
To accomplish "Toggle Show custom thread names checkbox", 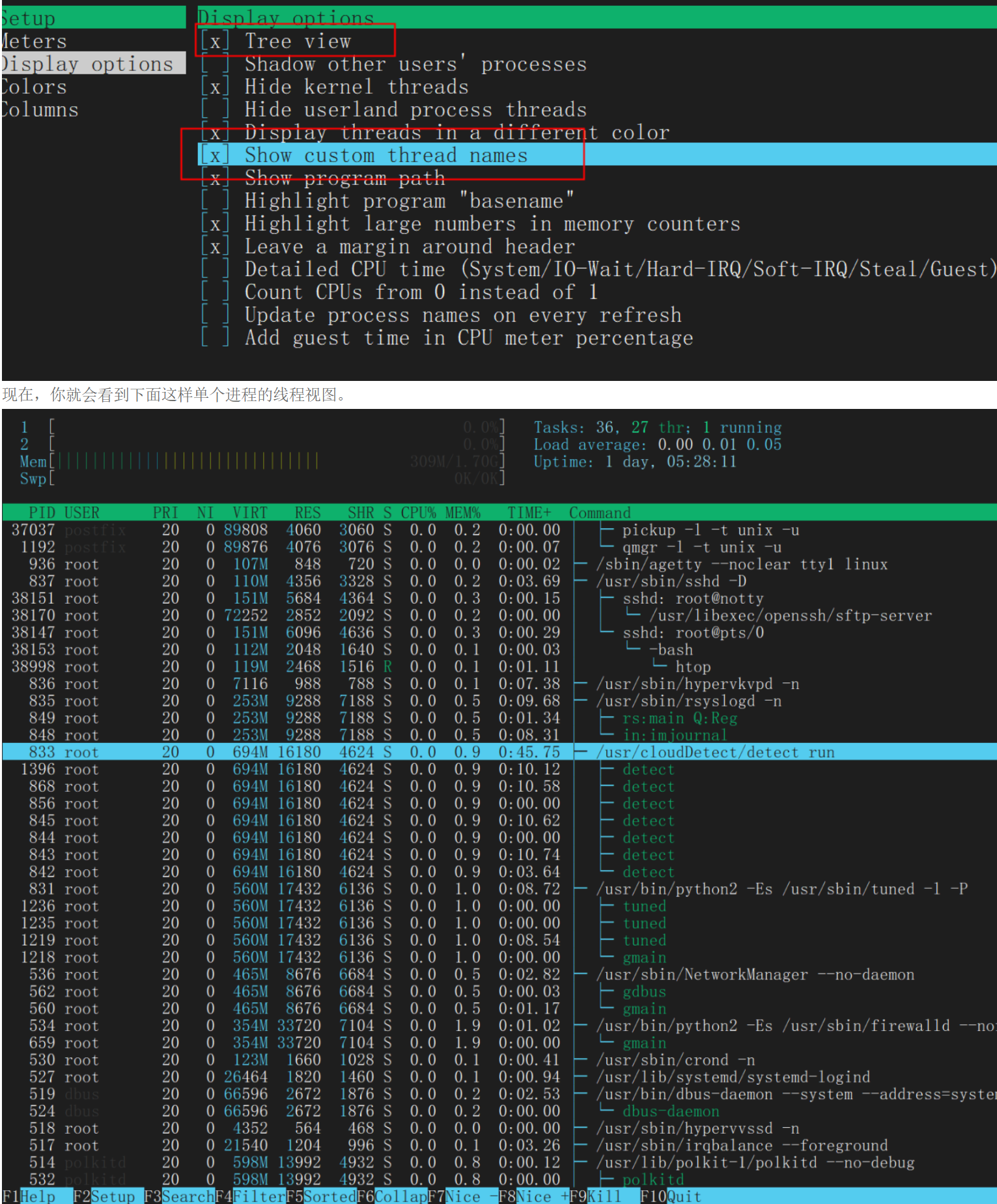I will [x=215, y=156].
